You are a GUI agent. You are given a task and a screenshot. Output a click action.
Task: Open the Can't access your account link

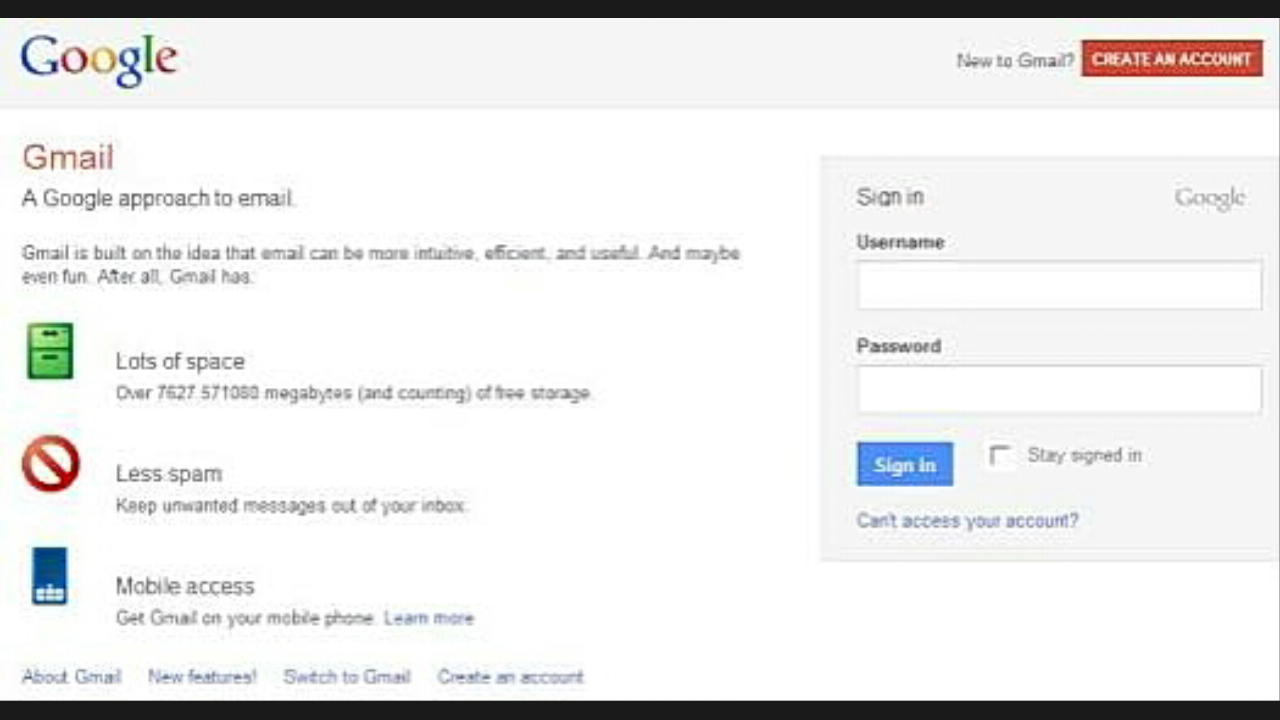(967, 521)
